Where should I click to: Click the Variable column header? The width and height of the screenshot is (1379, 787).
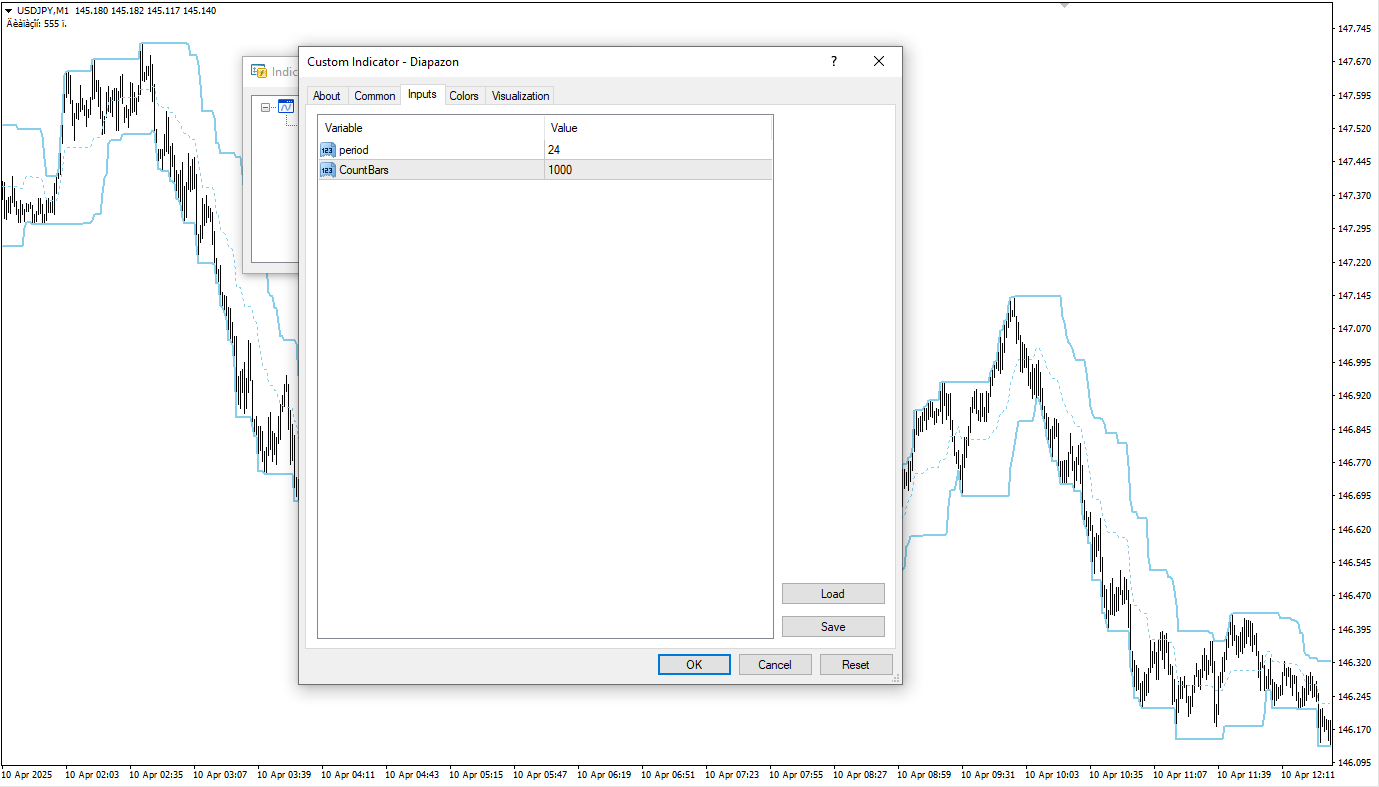tap(431, 128)
